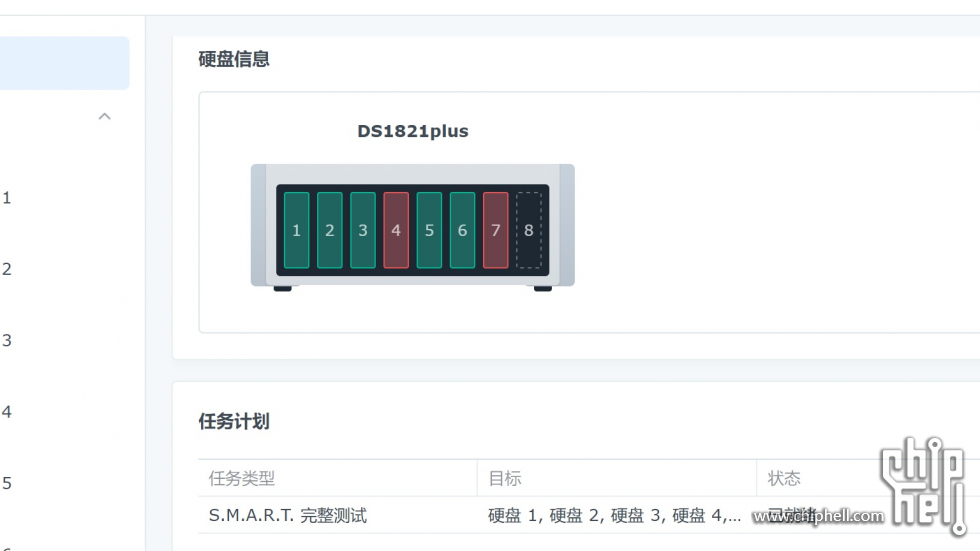This screenshot has width=980, height=551.
Task: Click the 硬盘信息 section heading
Action: (x=234, y=59)
